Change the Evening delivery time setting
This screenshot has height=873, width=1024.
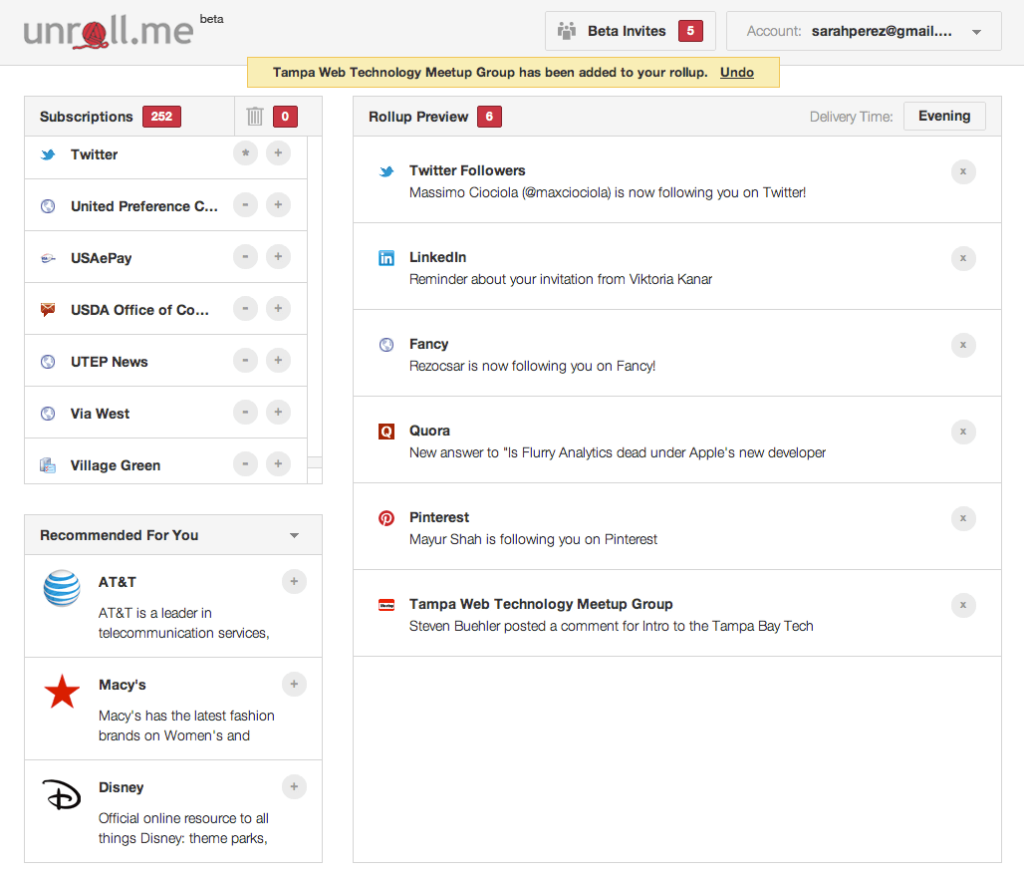[944, 115]
